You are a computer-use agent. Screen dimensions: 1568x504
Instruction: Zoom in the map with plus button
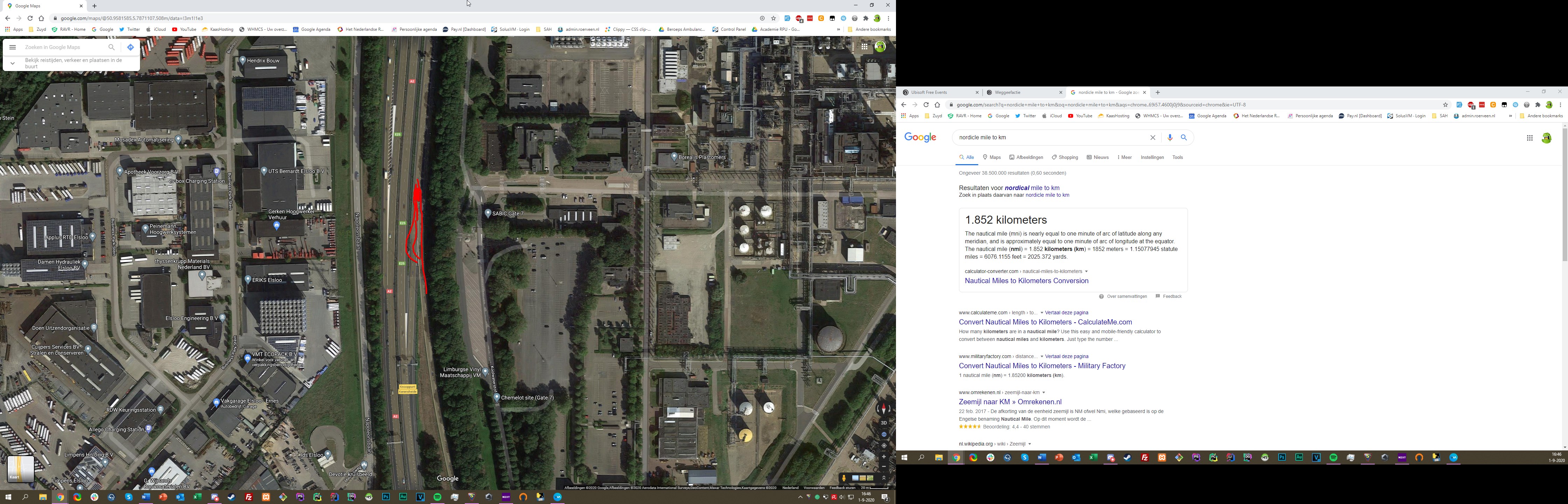(x=884, y=456)
